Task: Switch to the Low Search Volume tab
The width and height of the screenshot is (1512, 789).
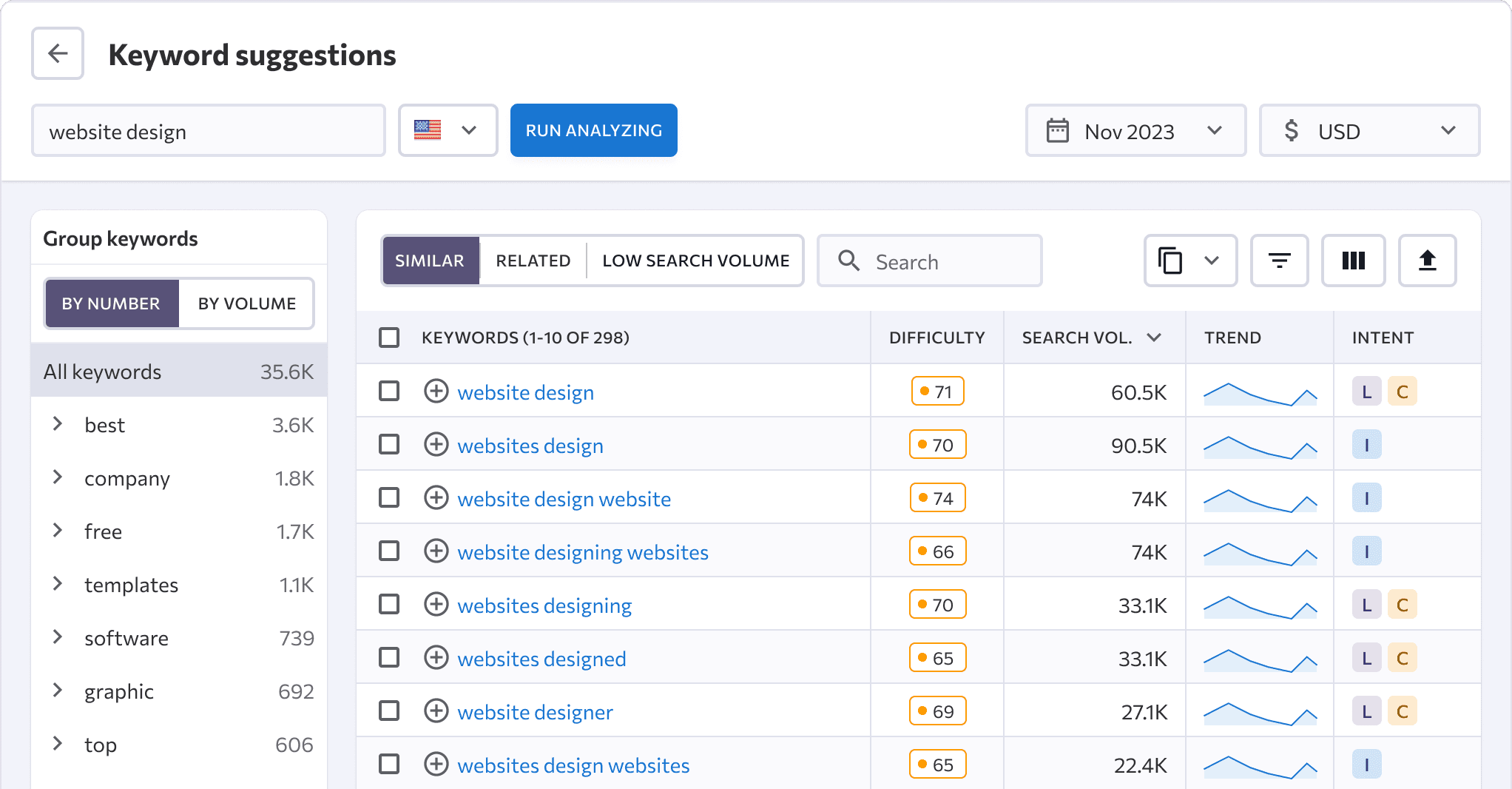Action: (695, 261)
